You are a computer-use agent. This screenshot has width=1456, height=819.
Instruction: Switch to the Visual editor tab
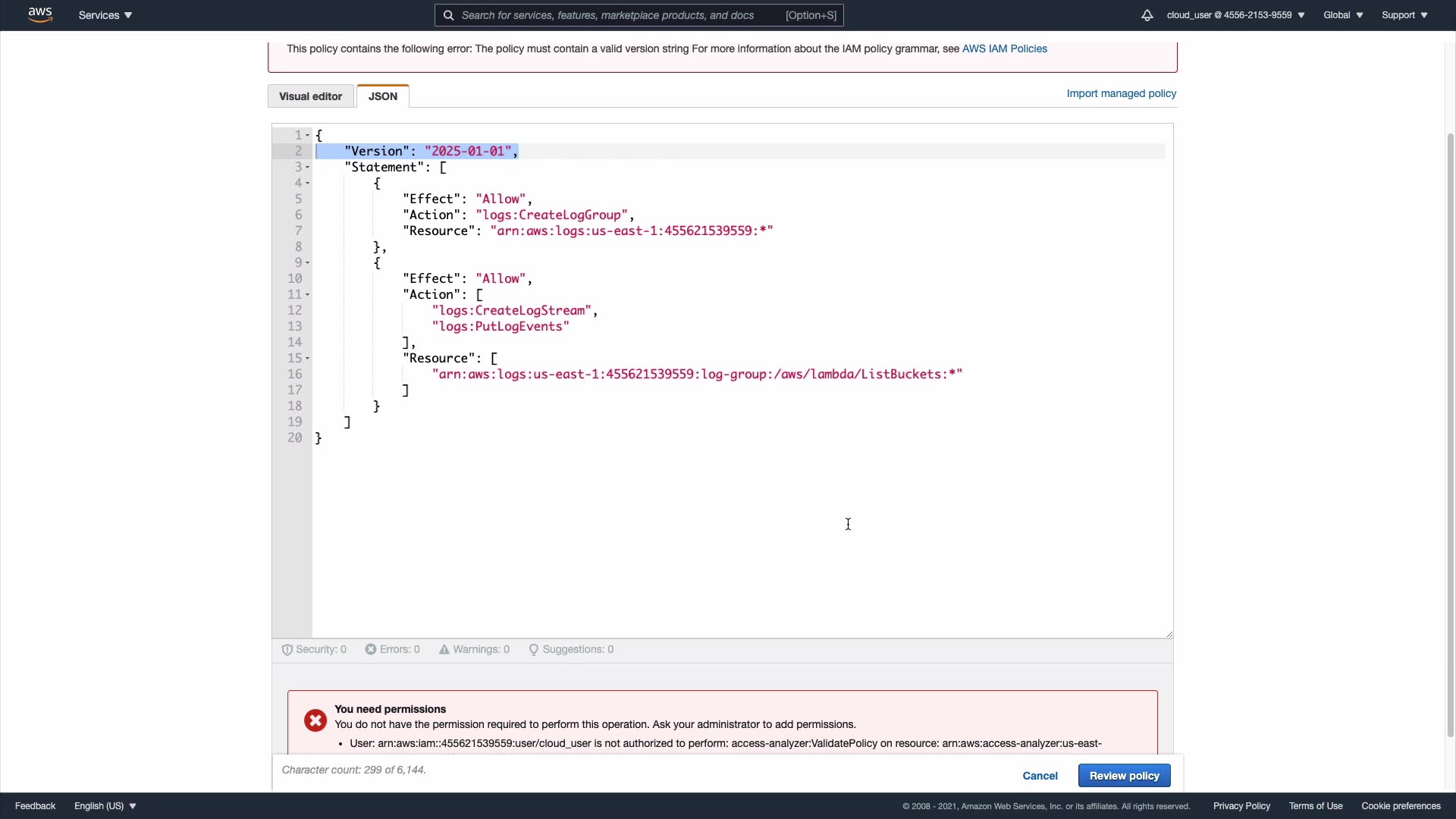pyautogui.click(x=310, y=96)
